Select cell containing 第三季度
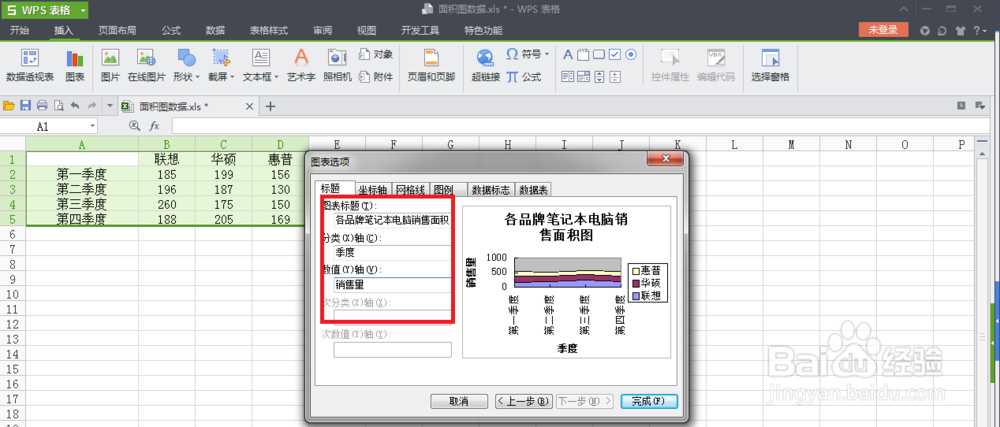This screenshot has height=427, width=1000. 82,204
